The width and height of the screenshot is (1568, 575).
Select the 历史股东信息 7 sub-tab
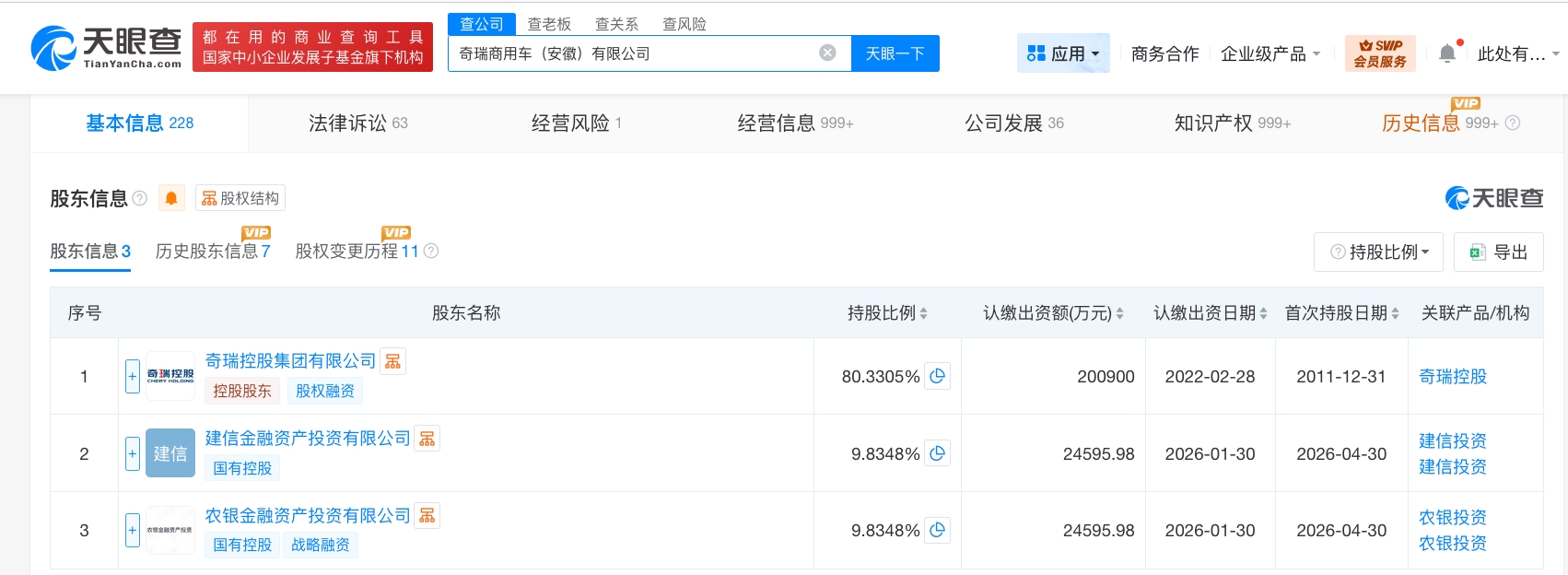(x=213, y=251)
